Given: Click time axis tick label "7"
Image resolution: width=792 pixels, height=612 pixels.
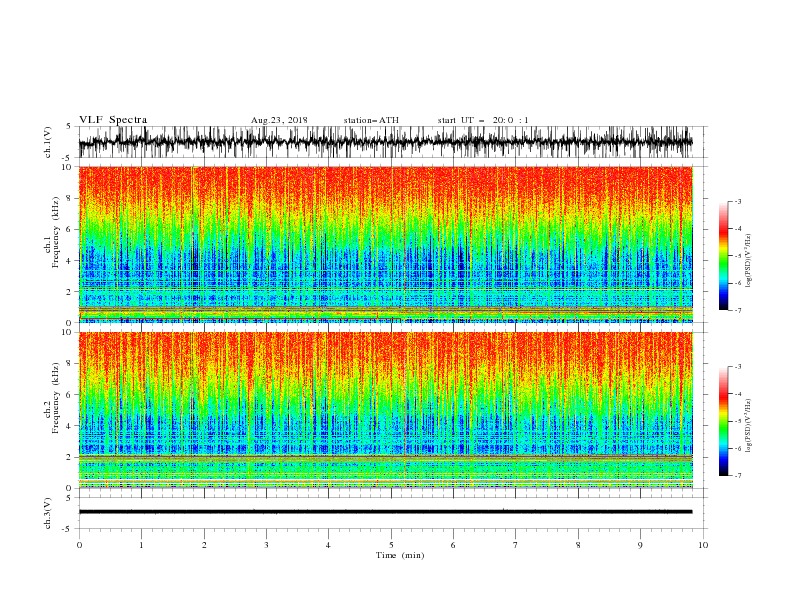Looking at the screenshot, I should [x=516, y=545].
